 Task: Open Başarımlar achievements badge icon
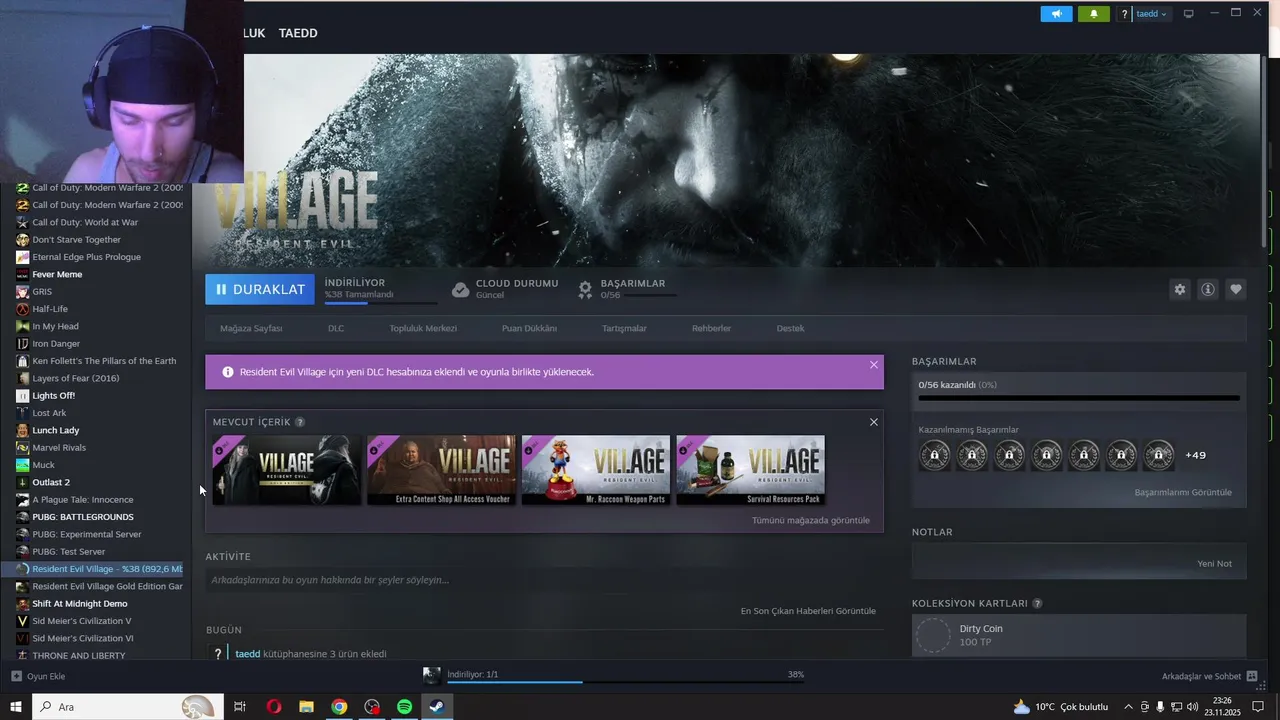(x=585, y=289)
